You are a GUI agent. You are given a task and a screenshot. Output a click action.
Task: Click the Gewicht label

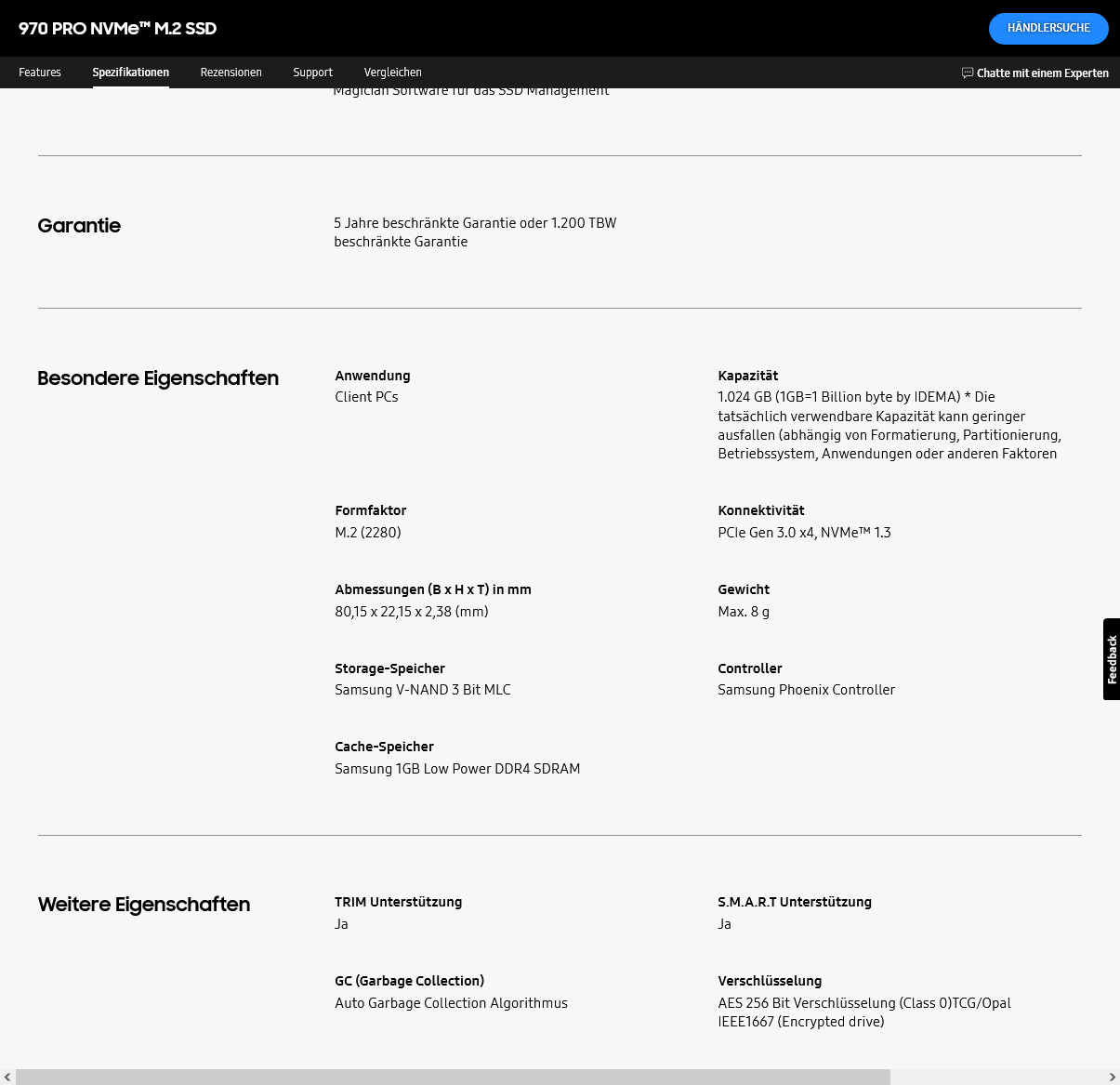744,589
